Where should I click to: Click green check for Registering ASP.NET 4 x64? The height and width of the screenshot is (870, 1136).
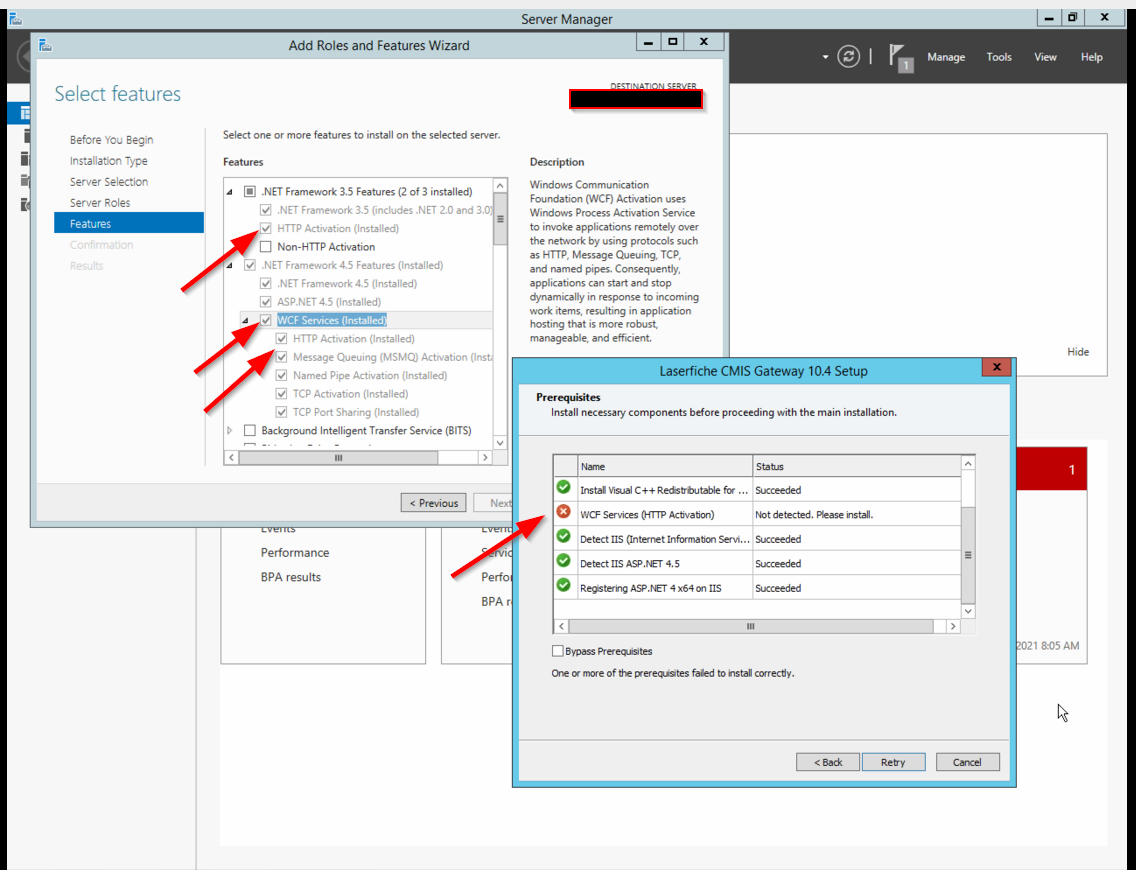[564, 587]
